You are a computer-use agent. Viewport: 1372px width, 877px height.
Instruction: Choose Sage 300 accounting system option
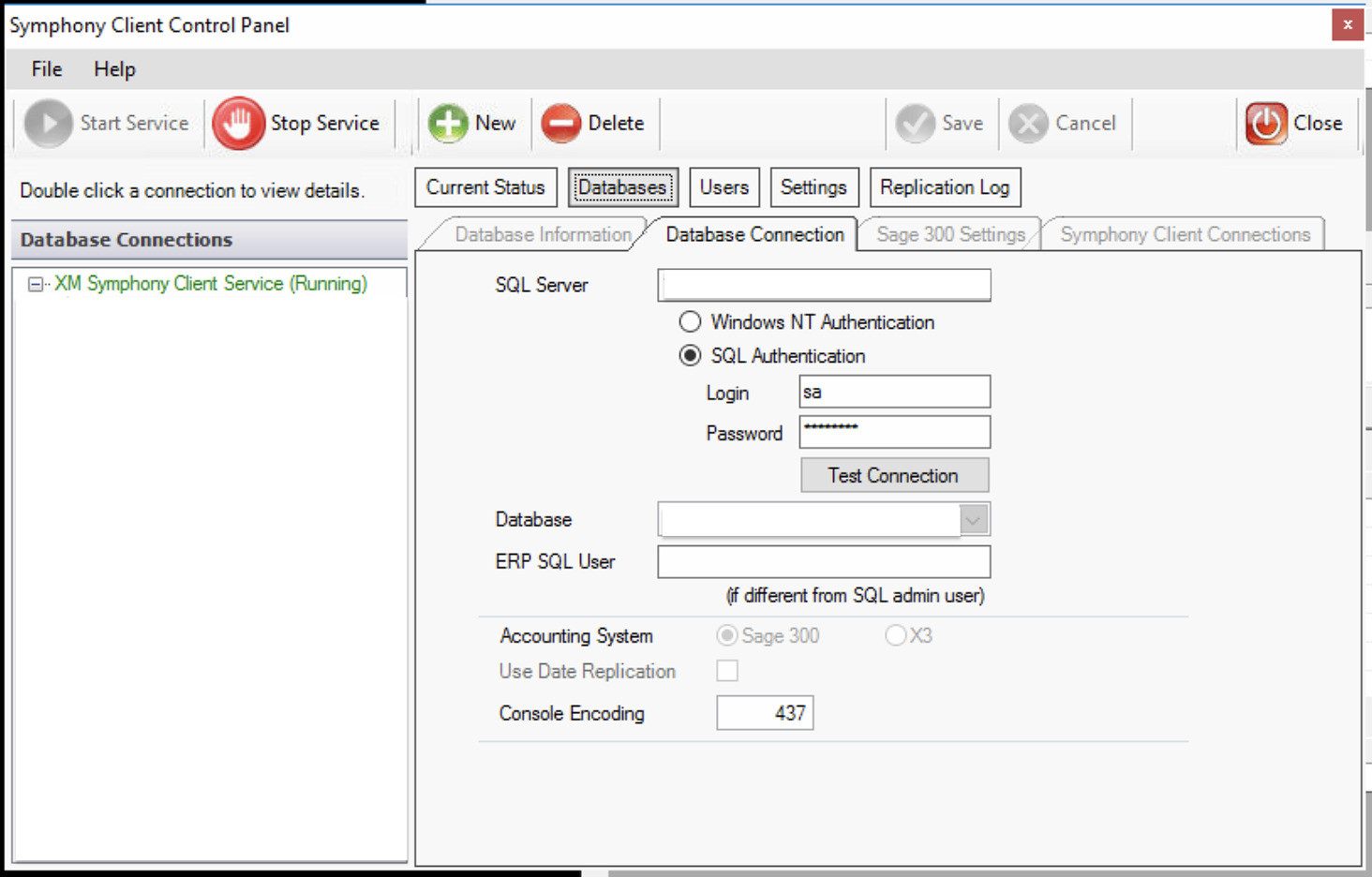pyautogui.click(x=726, y=635)
